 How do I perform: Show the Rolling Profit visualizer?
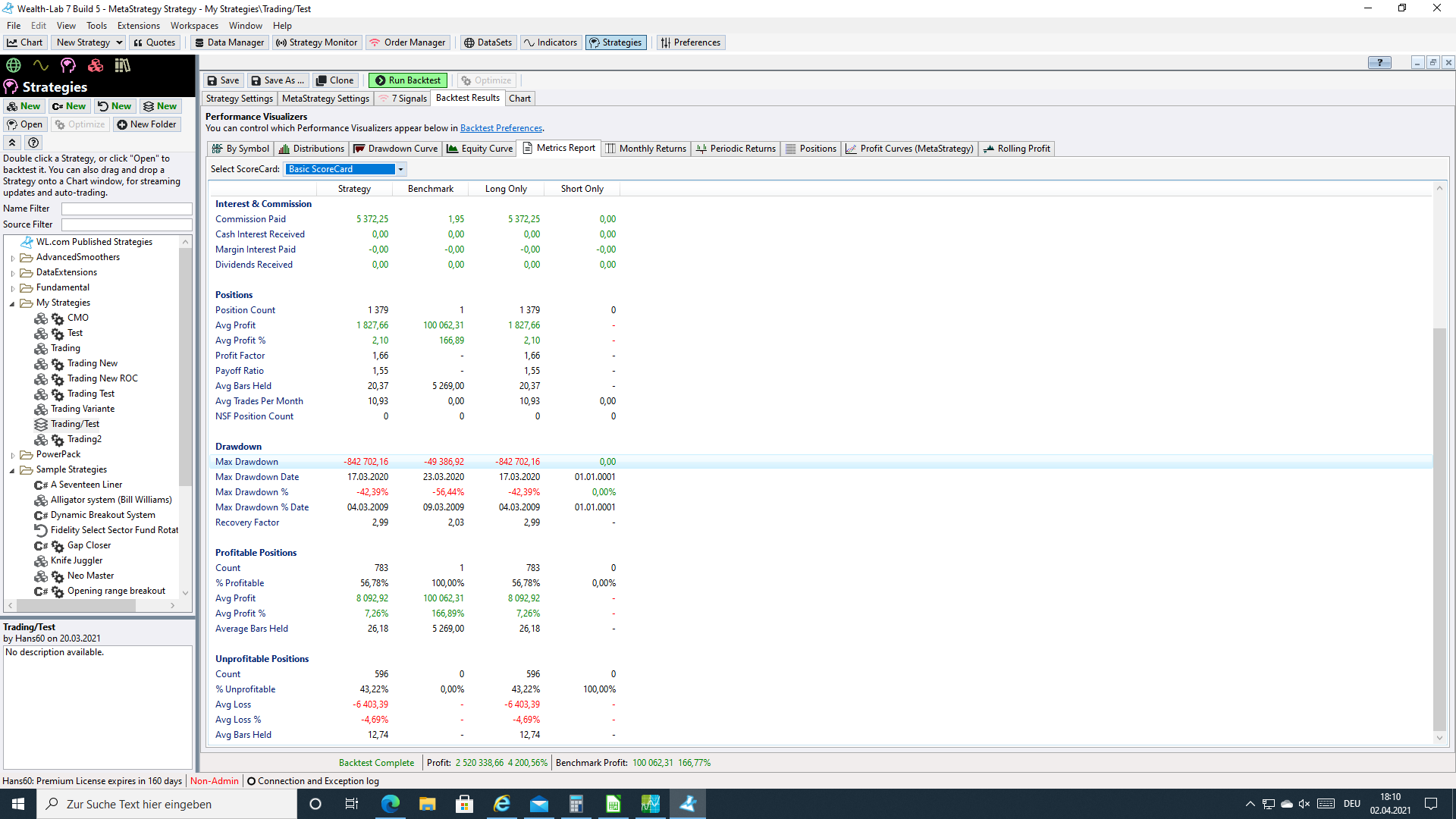pos(1017,149)
